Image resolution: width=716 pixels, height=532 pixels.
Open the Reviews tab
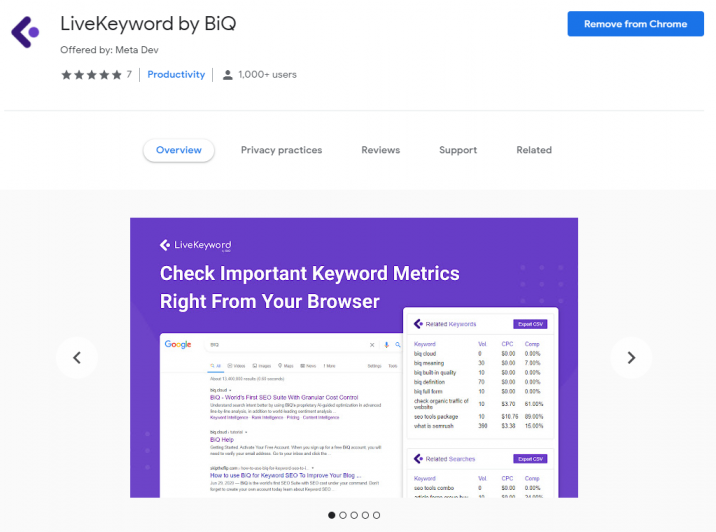click(380, 150)
